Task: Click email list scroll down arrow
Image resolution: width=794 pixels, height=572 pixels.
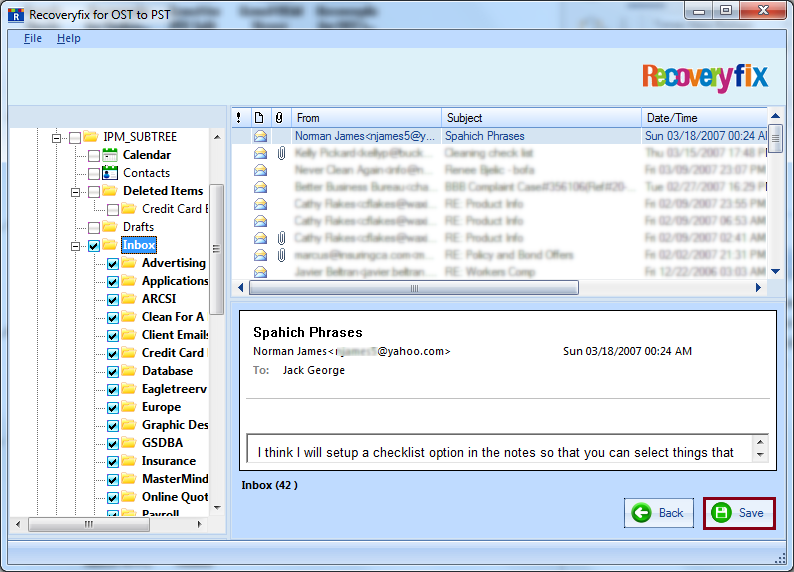Action: pyautogui.click(x=775, y=271)
